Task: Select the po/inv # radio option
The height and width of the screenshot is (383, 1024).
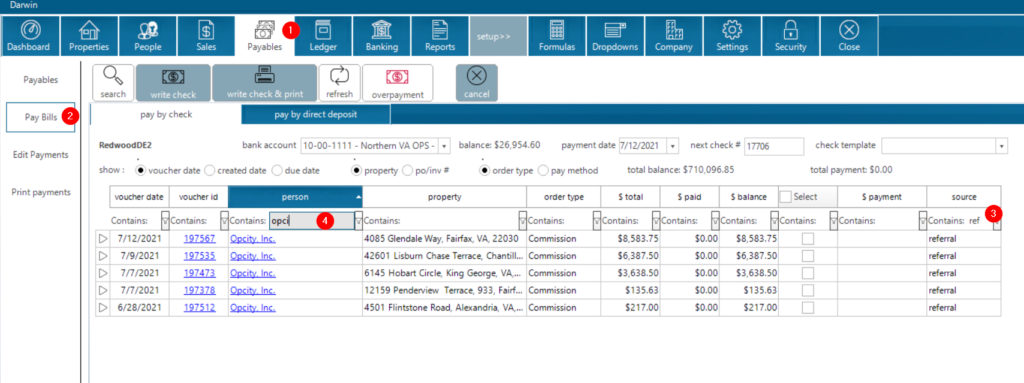Action: (x=408, y=171)
